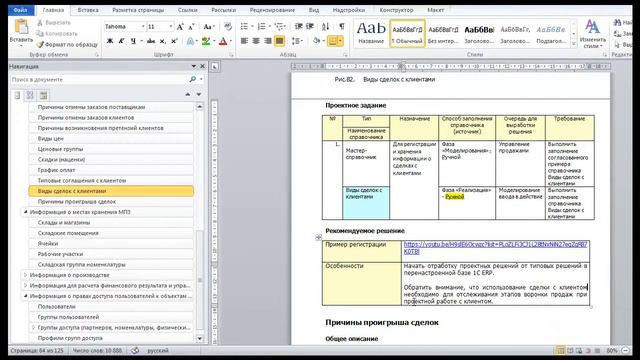Toggle the active Justify alignment button

(x=280, y=41)
